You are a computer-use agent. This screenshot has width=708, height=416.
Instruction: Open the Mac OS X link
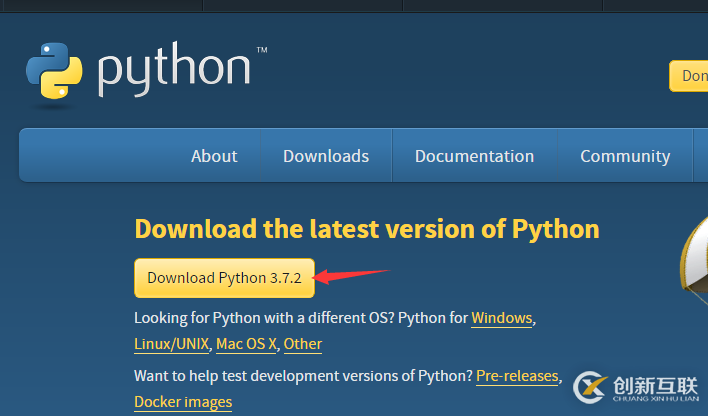coord(246,344)
